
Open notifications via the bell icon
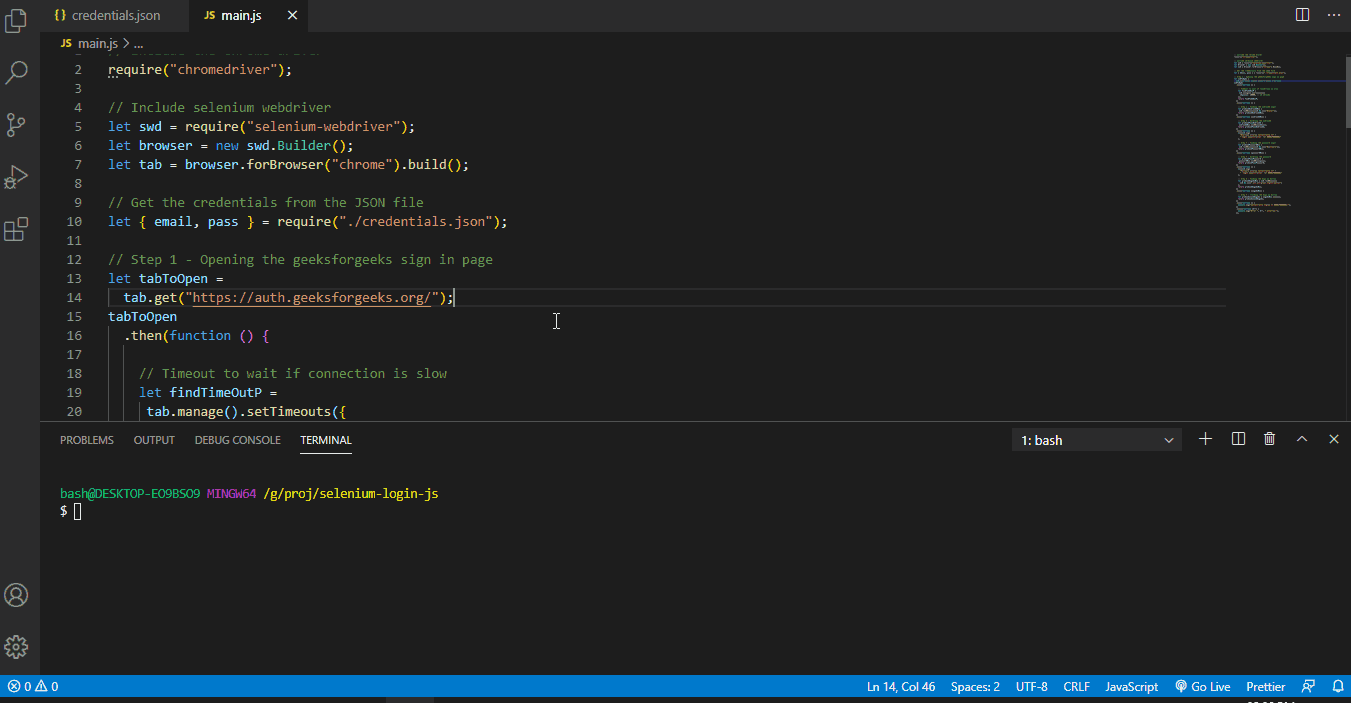tap(1338, 686)
